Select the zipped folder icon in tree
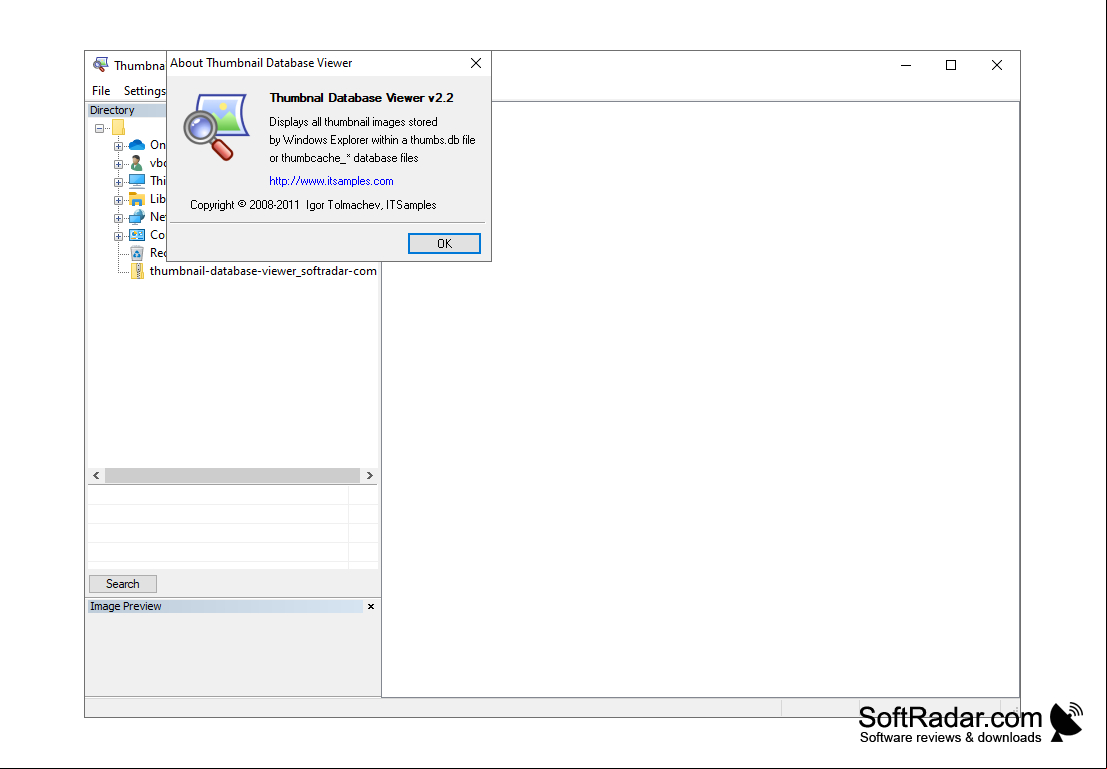Viewport: 1107px width, 769px height. click(x=137, y=271)
